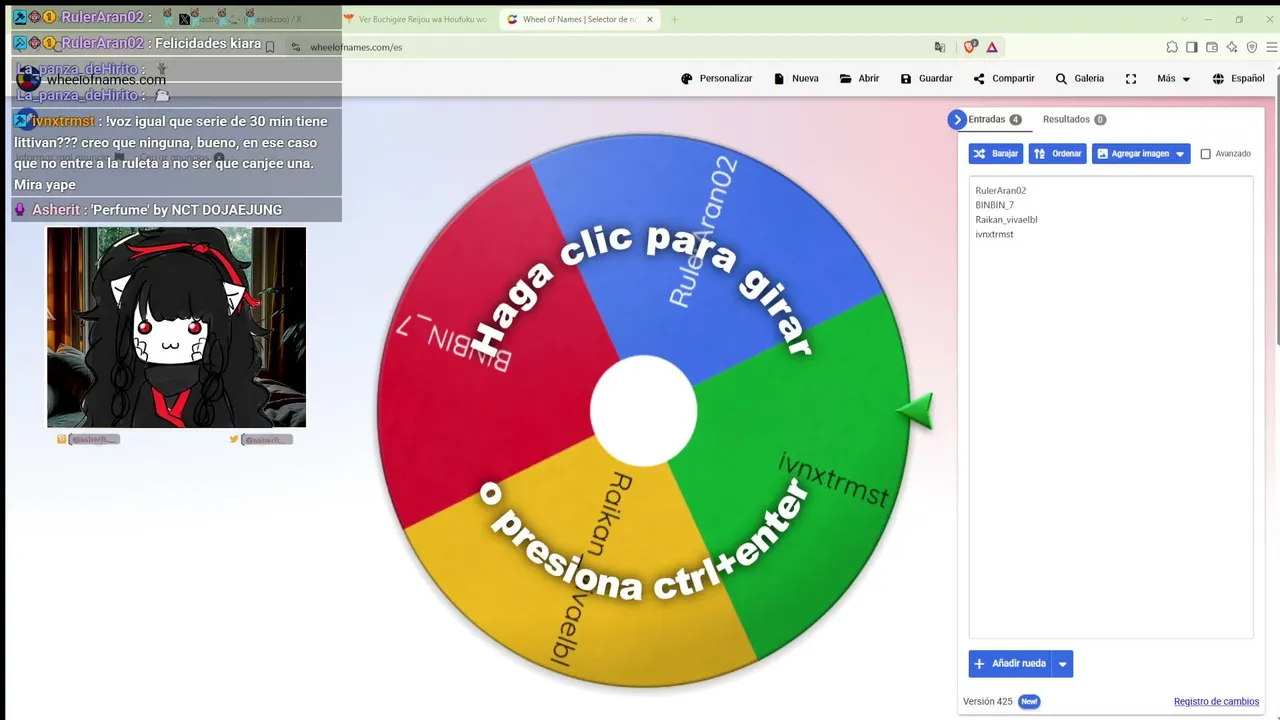1280x720 pixels.
Task: Click the ivnxtrmst entry in the list
Action: [994, 234]
